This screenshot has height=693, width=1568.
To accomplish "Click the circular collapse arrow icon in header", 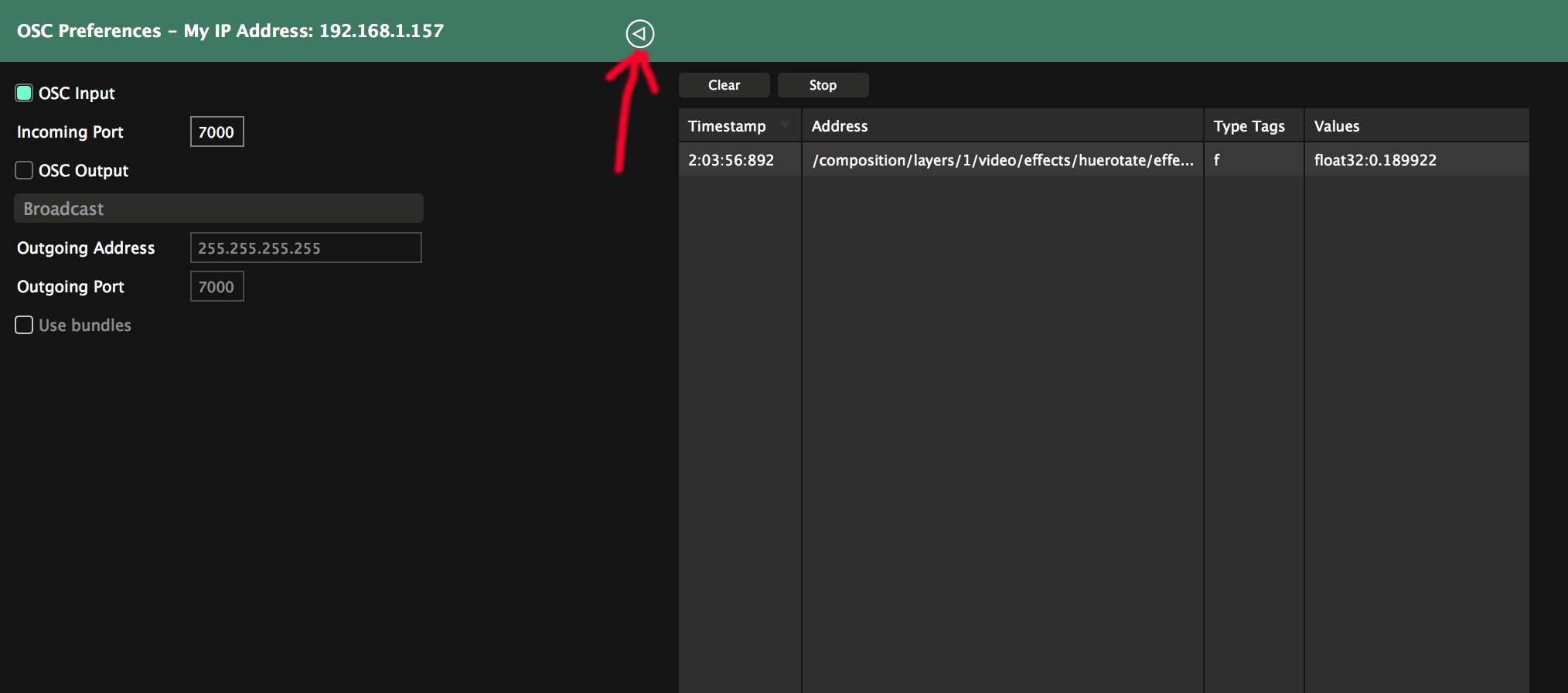I will (639, 34).
